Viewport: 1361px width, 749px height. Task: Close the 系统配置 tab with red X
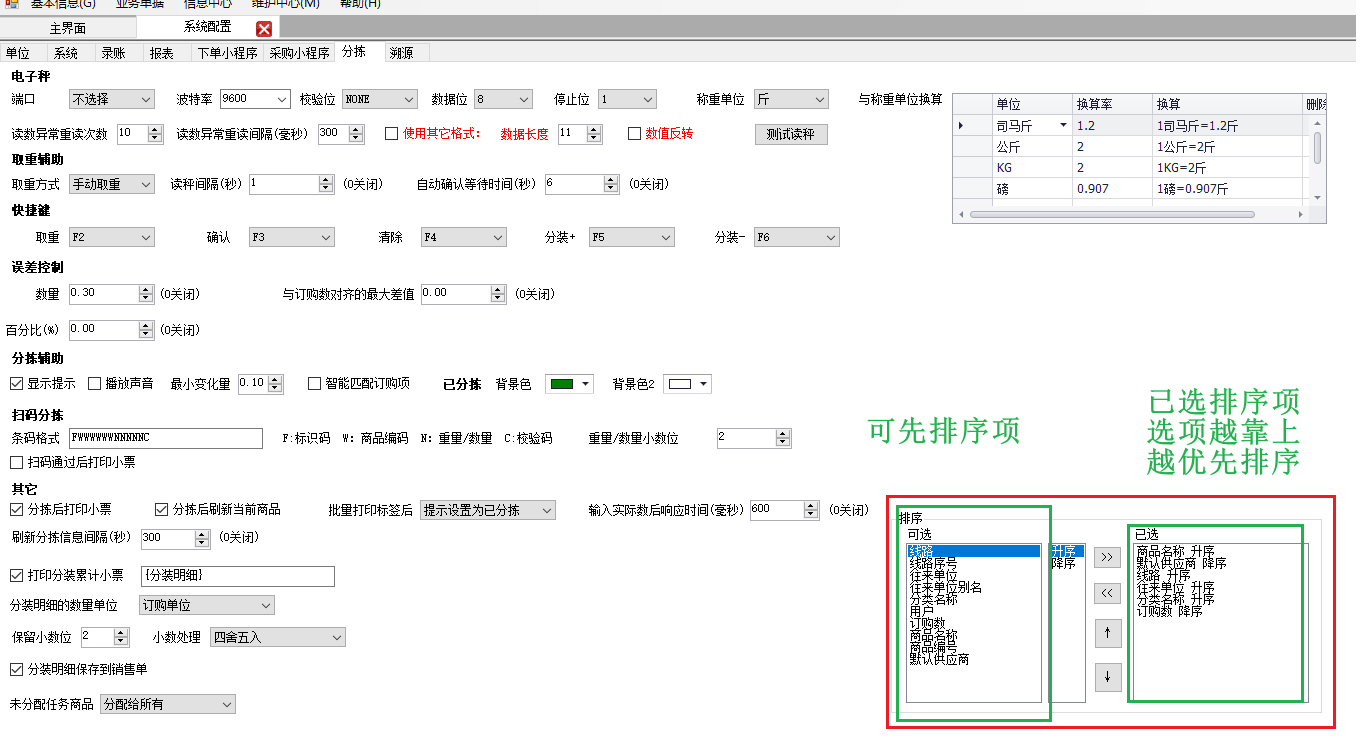pos(264,29)
